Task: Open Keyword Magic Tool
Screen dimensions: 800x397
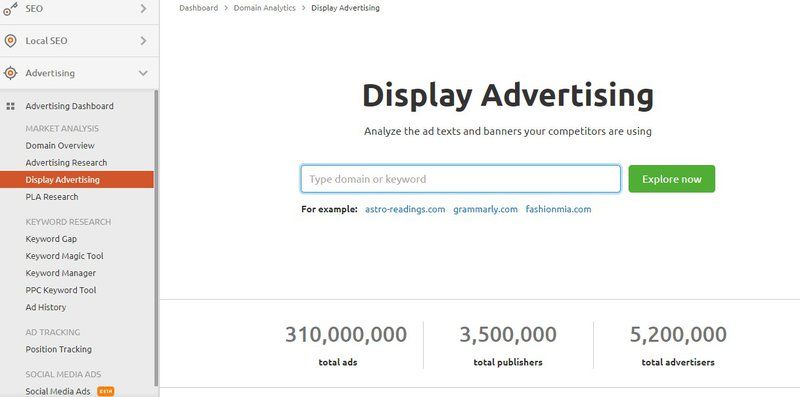Action: (x=64, y=256)
